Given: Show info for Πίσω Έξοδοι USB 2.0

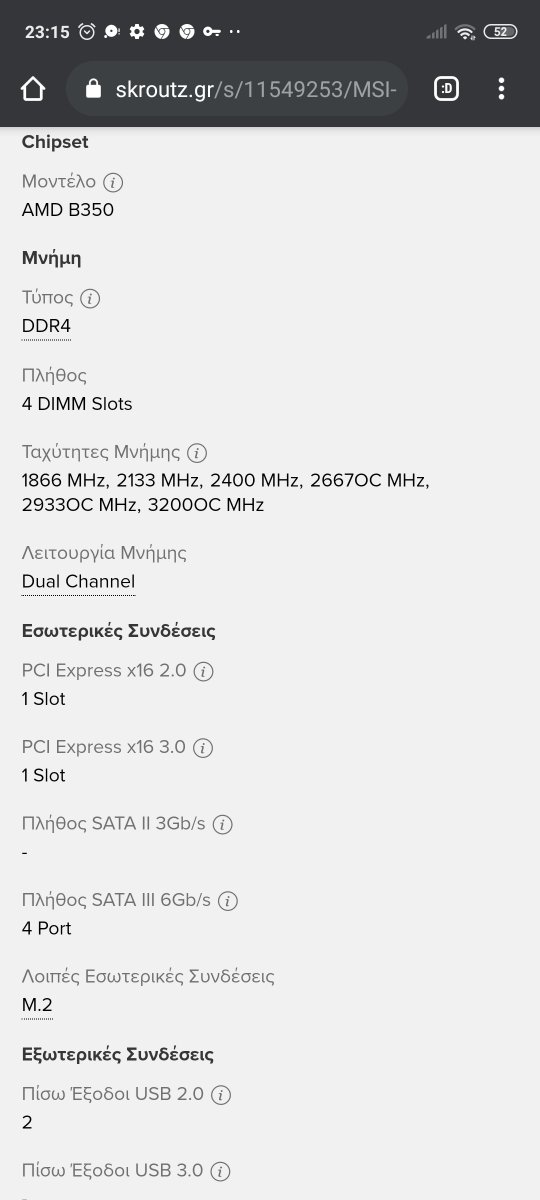Looking at the screenshot, I should coord(221,1095).
